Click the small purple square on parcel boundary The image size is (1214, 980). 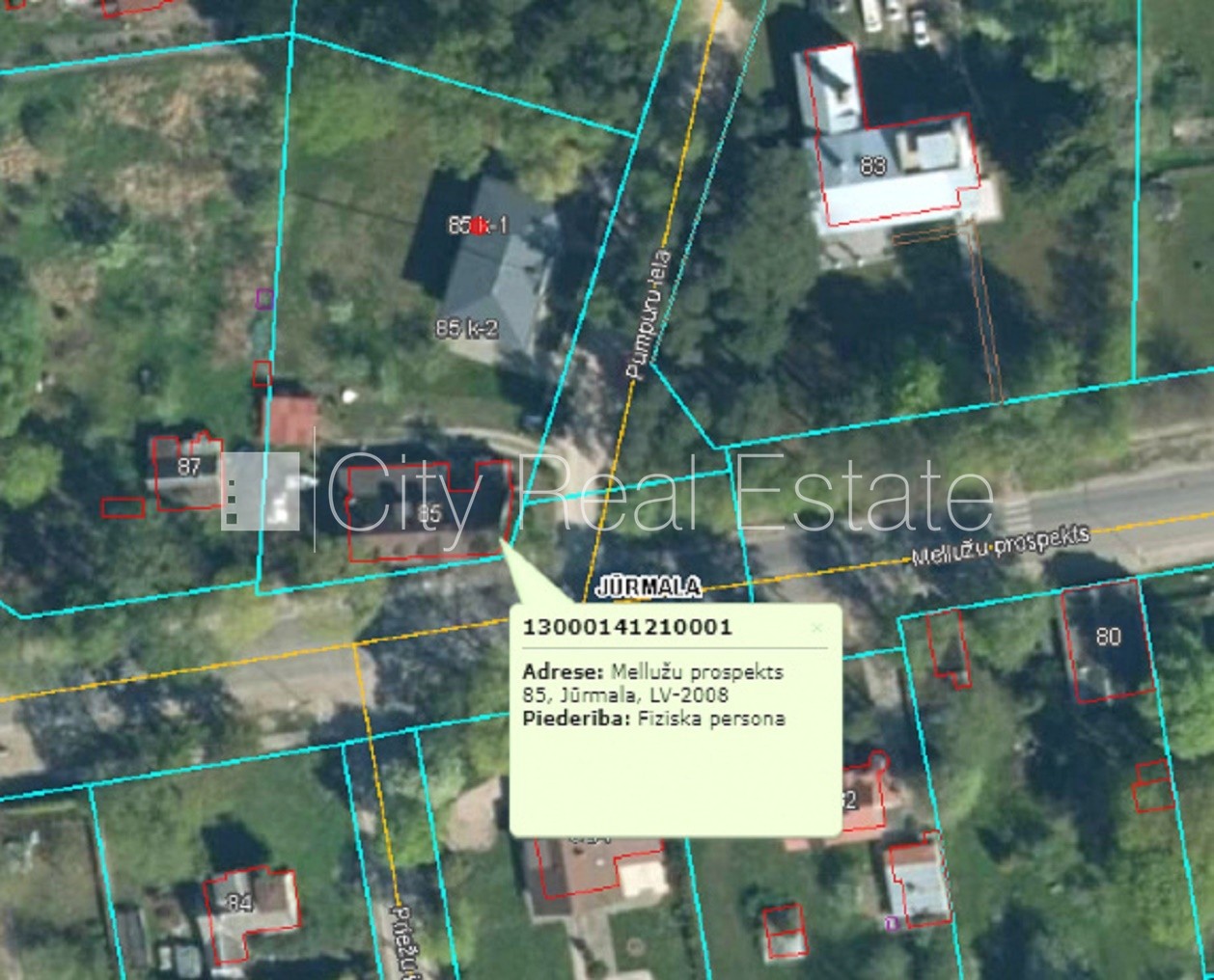263,299
